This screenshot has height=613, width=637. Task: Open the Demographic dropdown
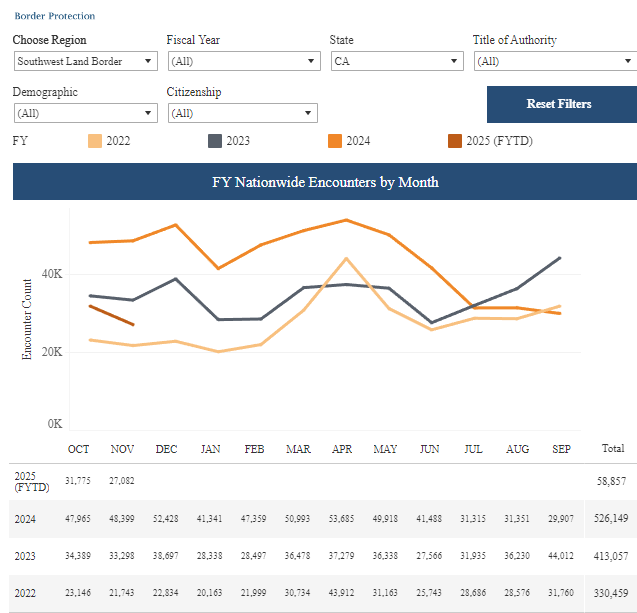[x=86, y=113]
